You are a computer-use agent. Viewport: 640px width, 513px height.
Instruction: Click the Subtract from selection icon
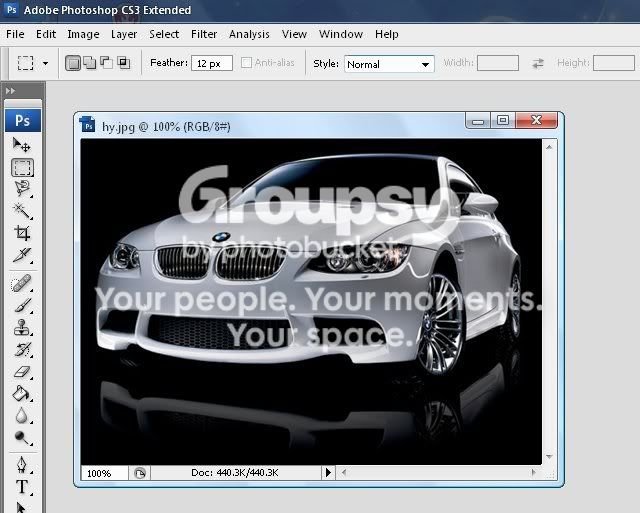(x=106, y=62)
